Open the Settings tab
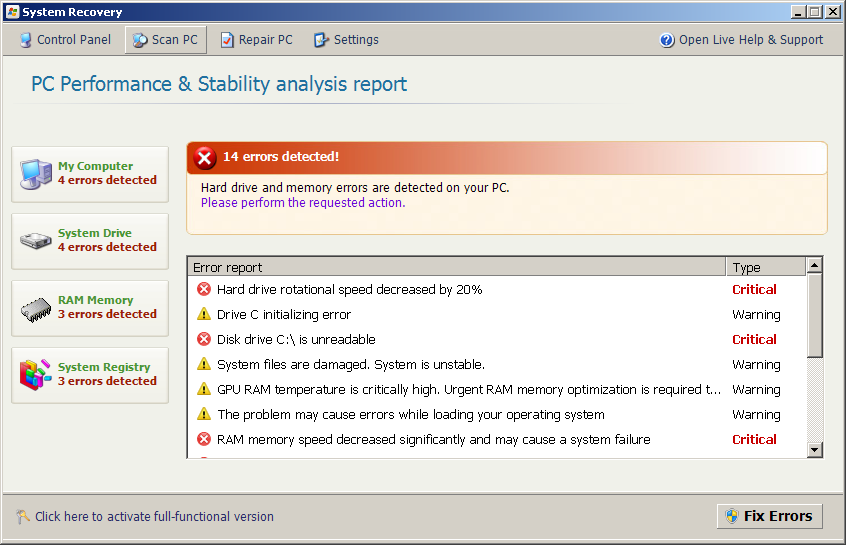 tap(346, 40)
